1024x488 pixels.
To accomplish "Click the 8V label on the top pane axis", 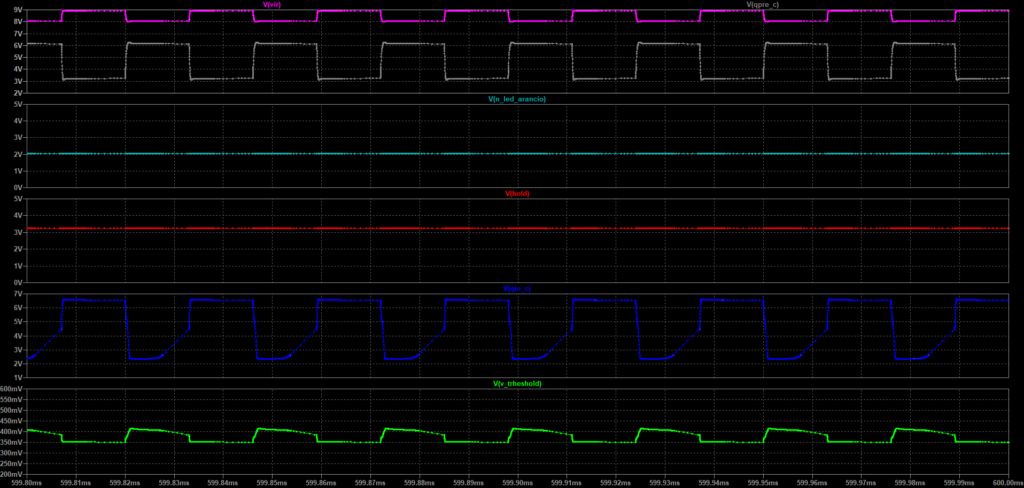I will [18, 22].
